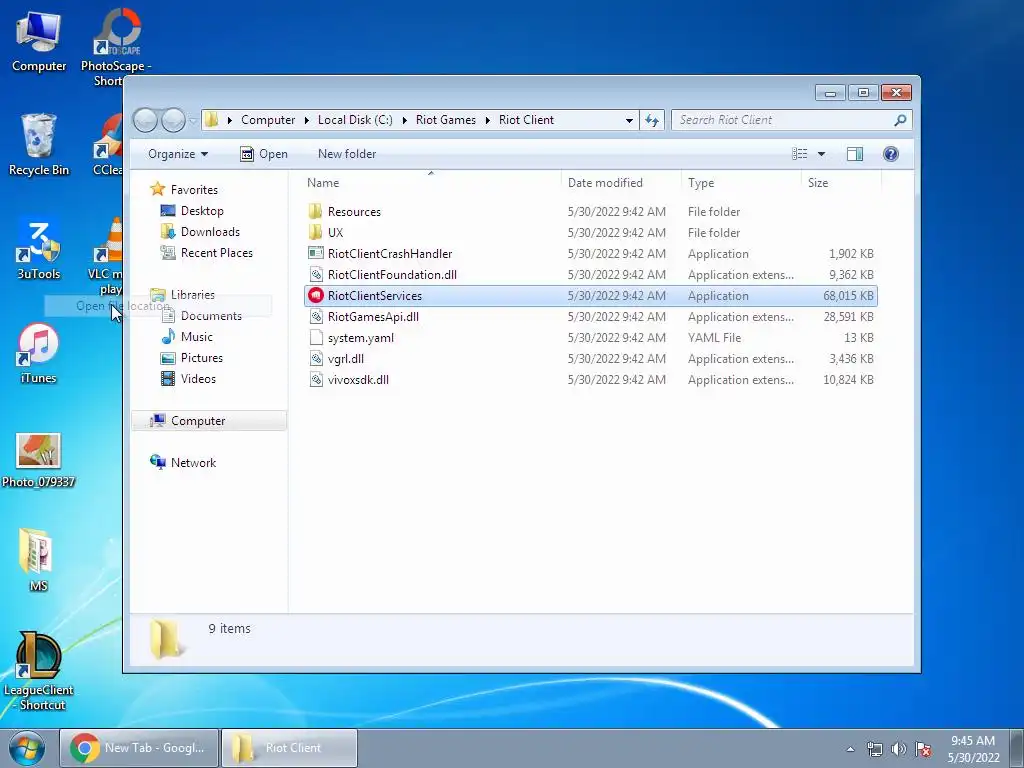1024x768 pixels.
Task: Expand the arrow after Riot Games breadcrumb
Action: [x=487, y=120]
